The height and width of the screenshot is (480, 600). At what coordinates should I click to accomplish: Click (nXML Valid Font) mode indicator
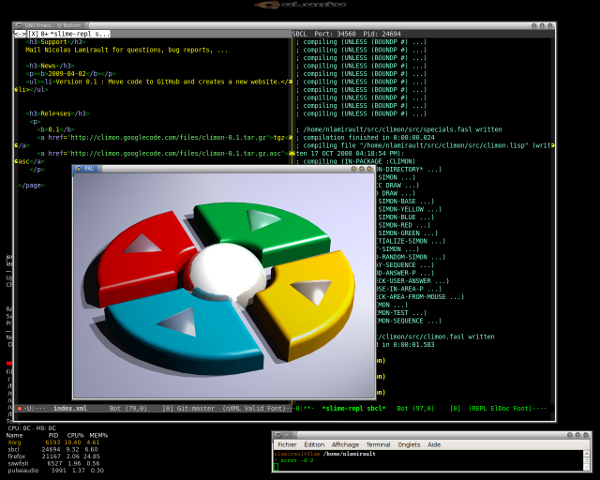254,408
